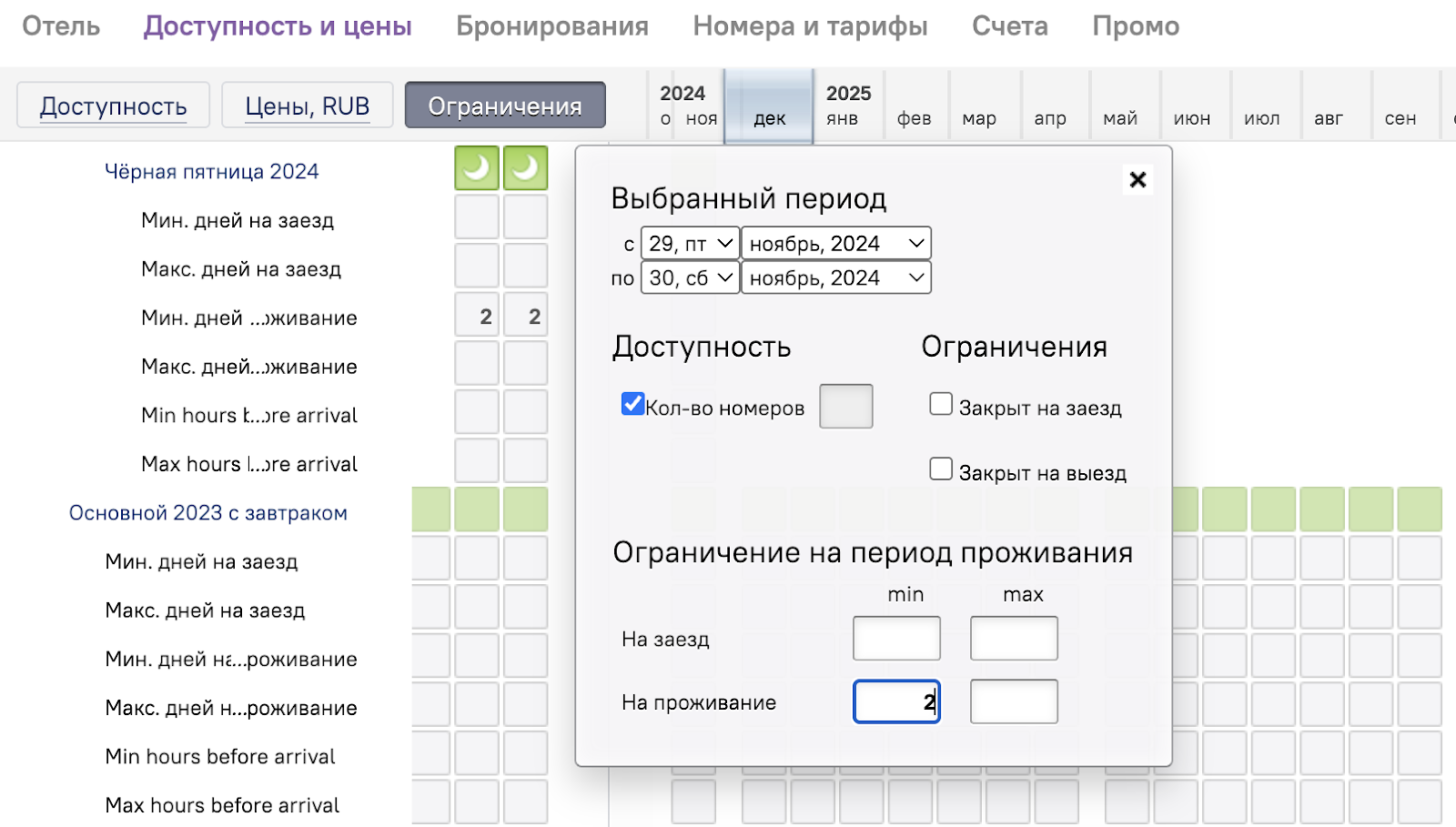Focus the На заезд min field

896,638
